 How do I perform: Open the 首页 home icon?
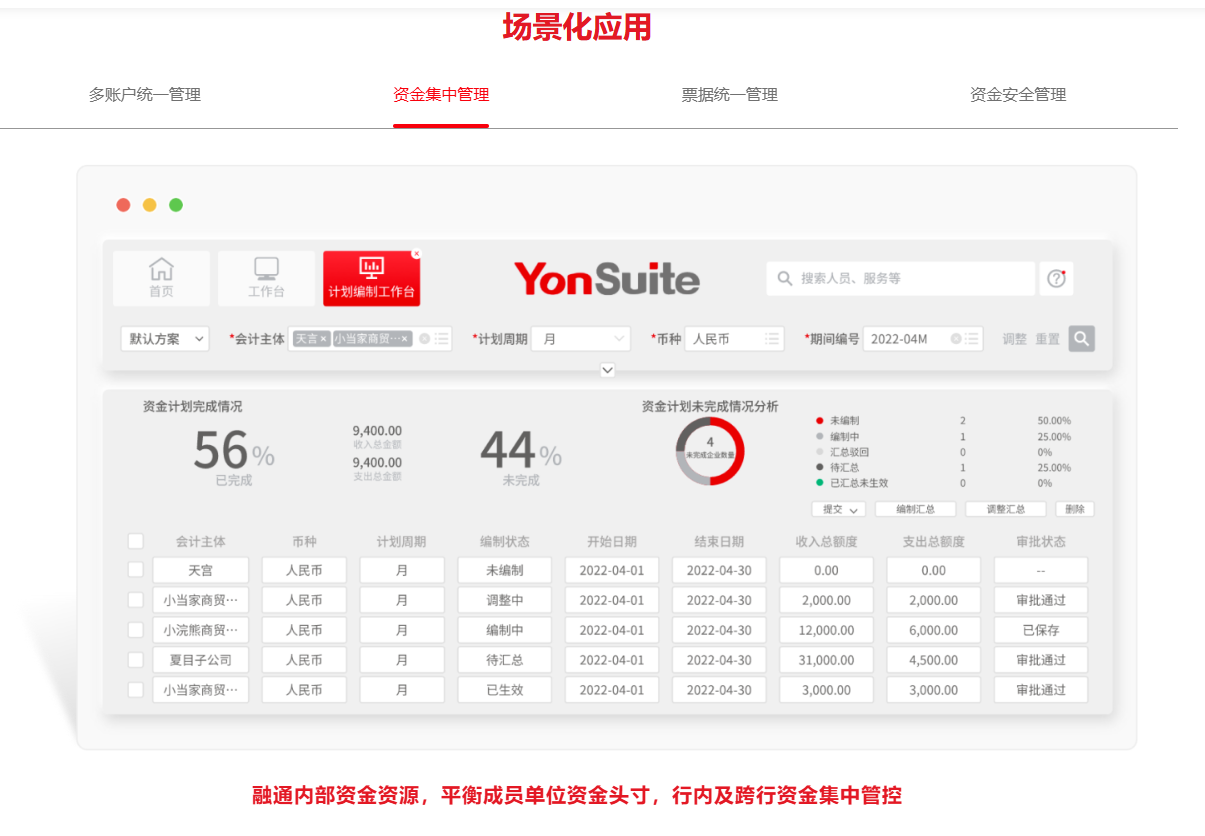[161, 277]
